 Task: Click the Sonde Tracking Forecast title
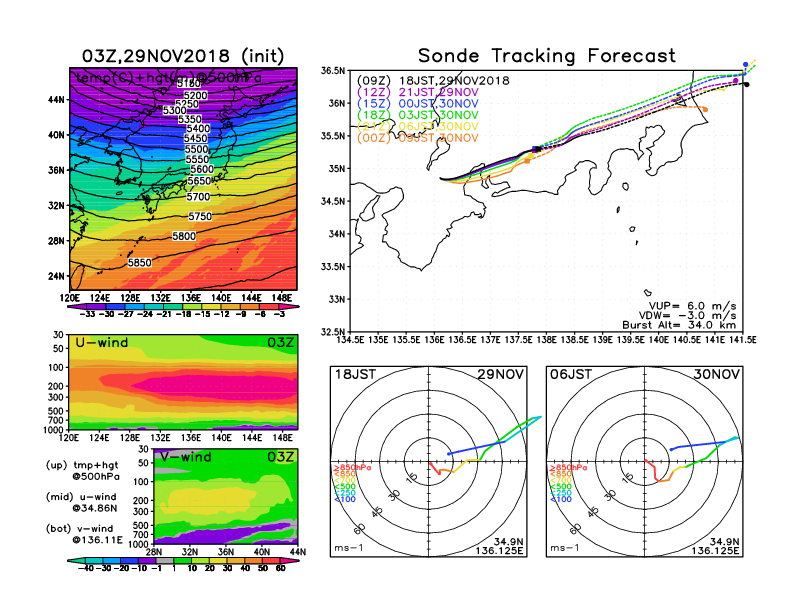546,56
